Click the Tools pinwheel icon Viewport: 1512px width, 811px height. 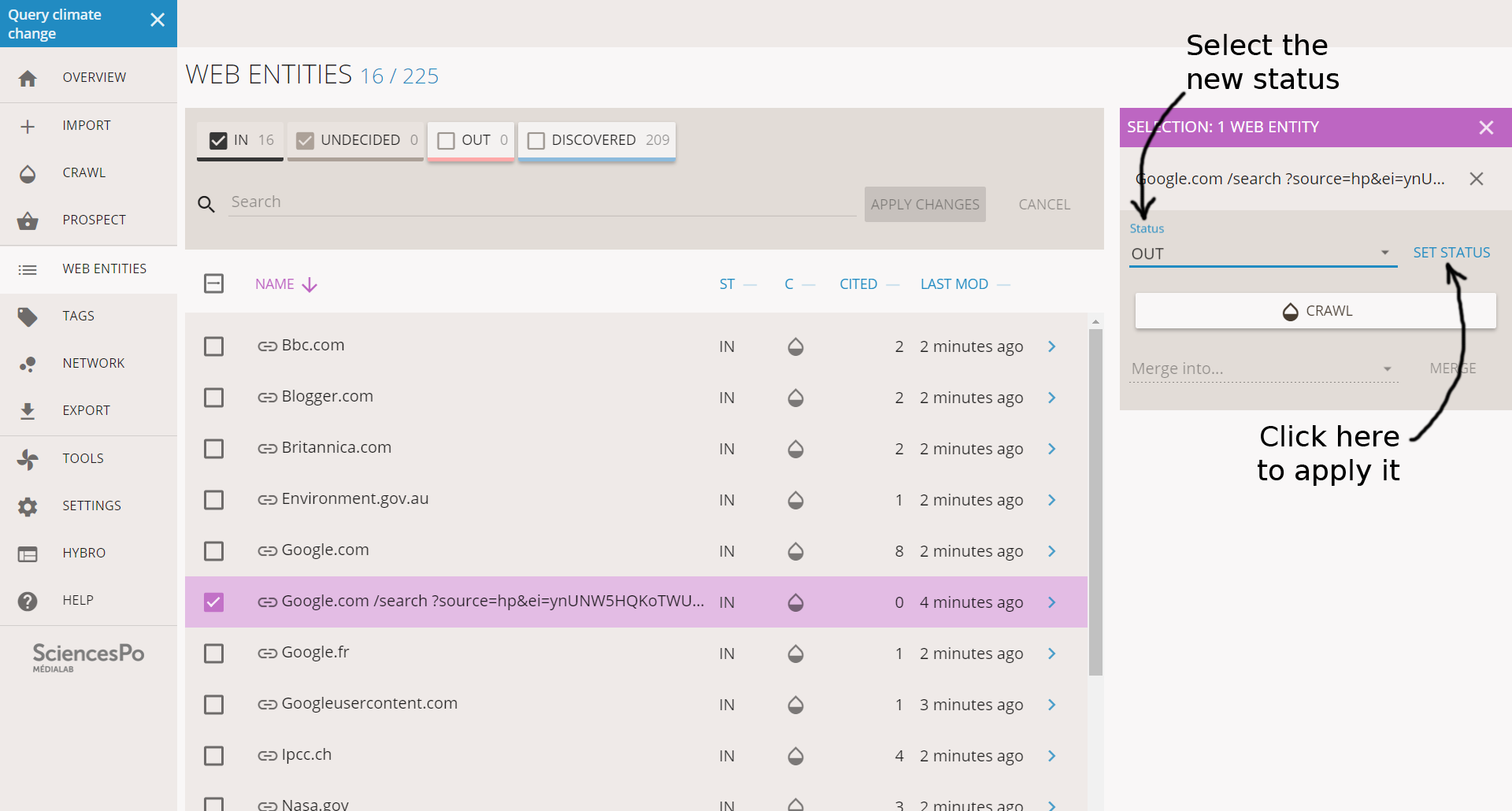pos(28,459)
